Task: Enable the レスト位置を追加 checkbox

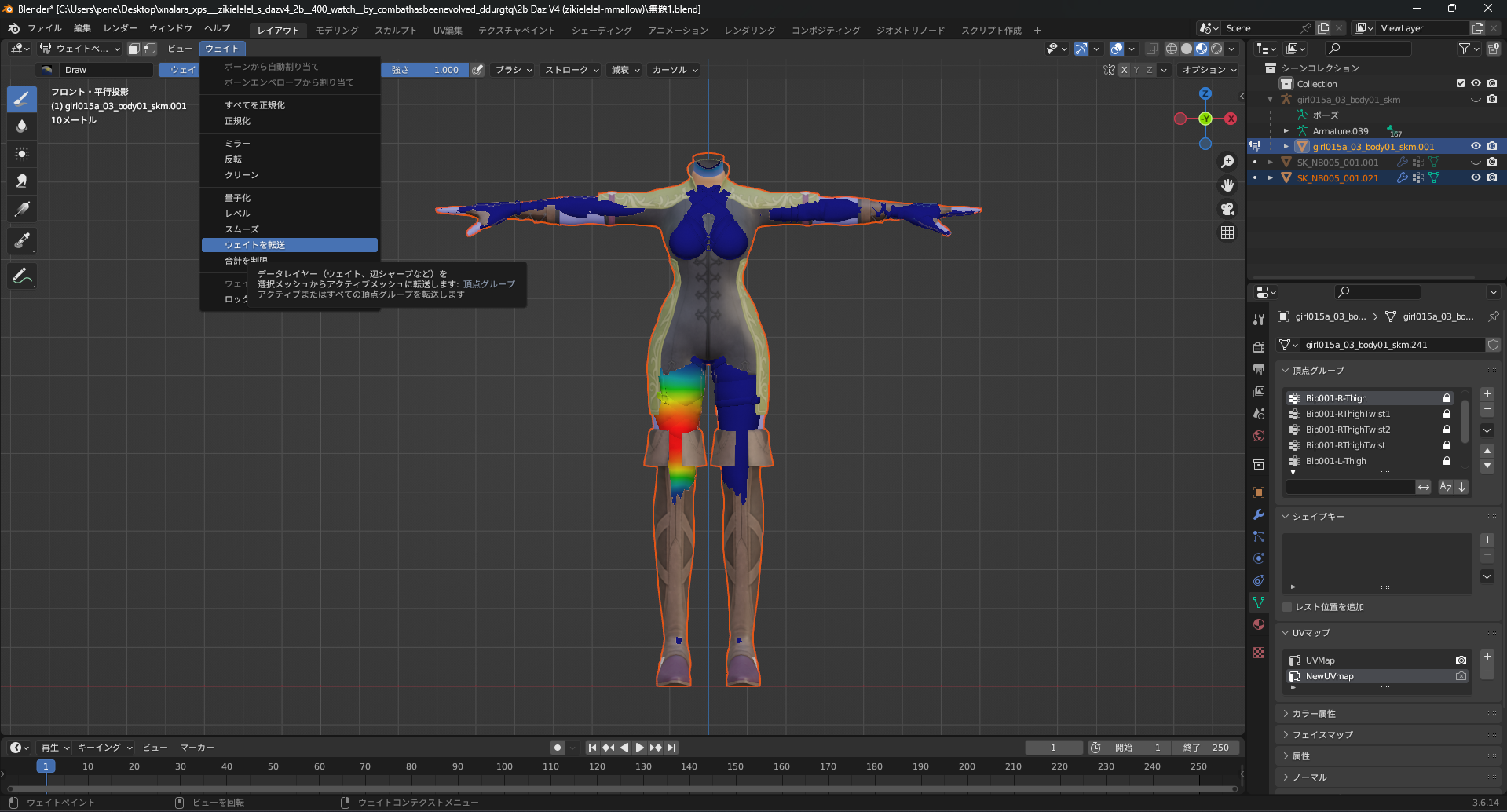Action: [x=1287, y=607]
